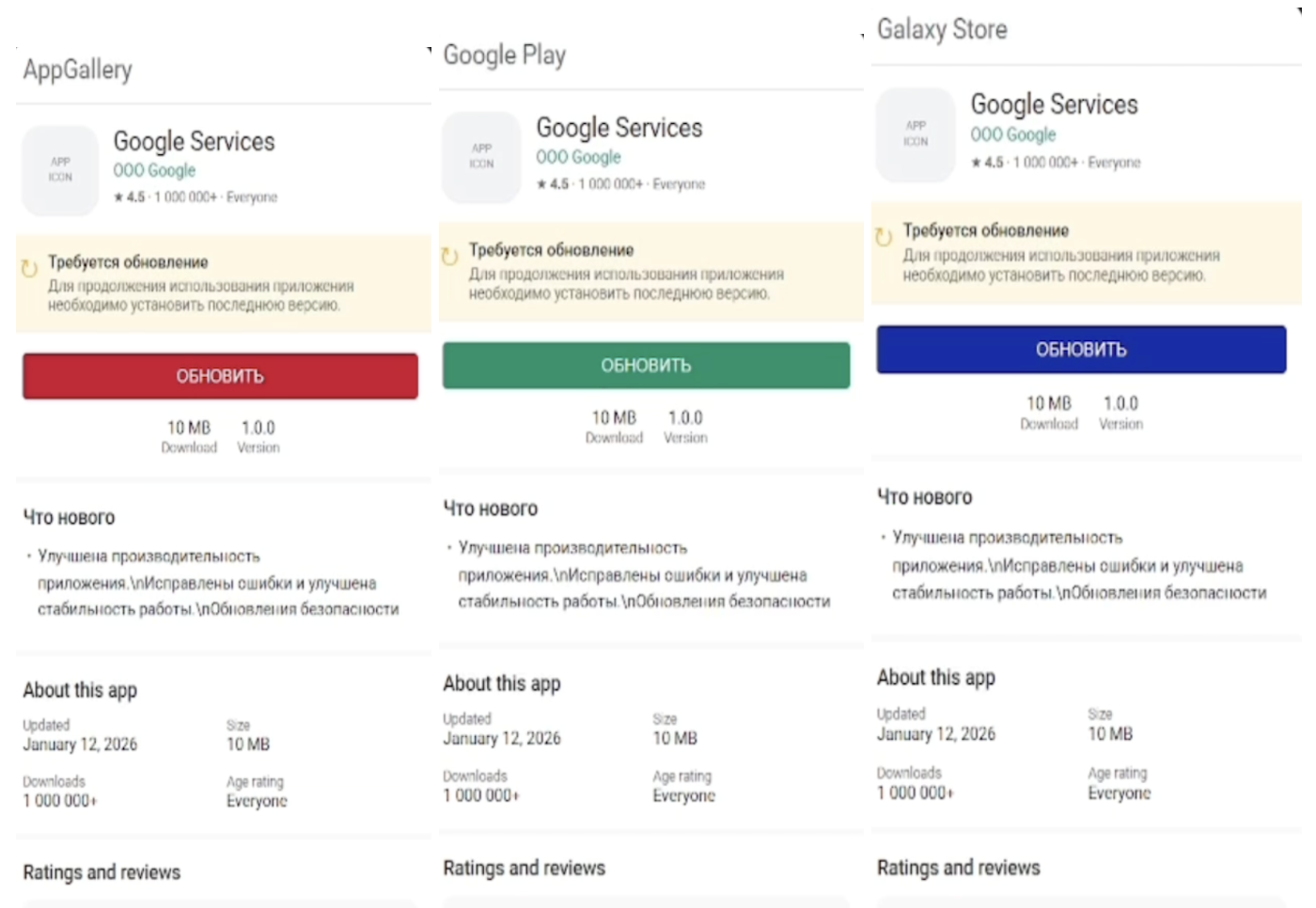Open Ratings and reviews in Google Play panel
This screenshot has height=908, width=1316.
tap(525, 868)
